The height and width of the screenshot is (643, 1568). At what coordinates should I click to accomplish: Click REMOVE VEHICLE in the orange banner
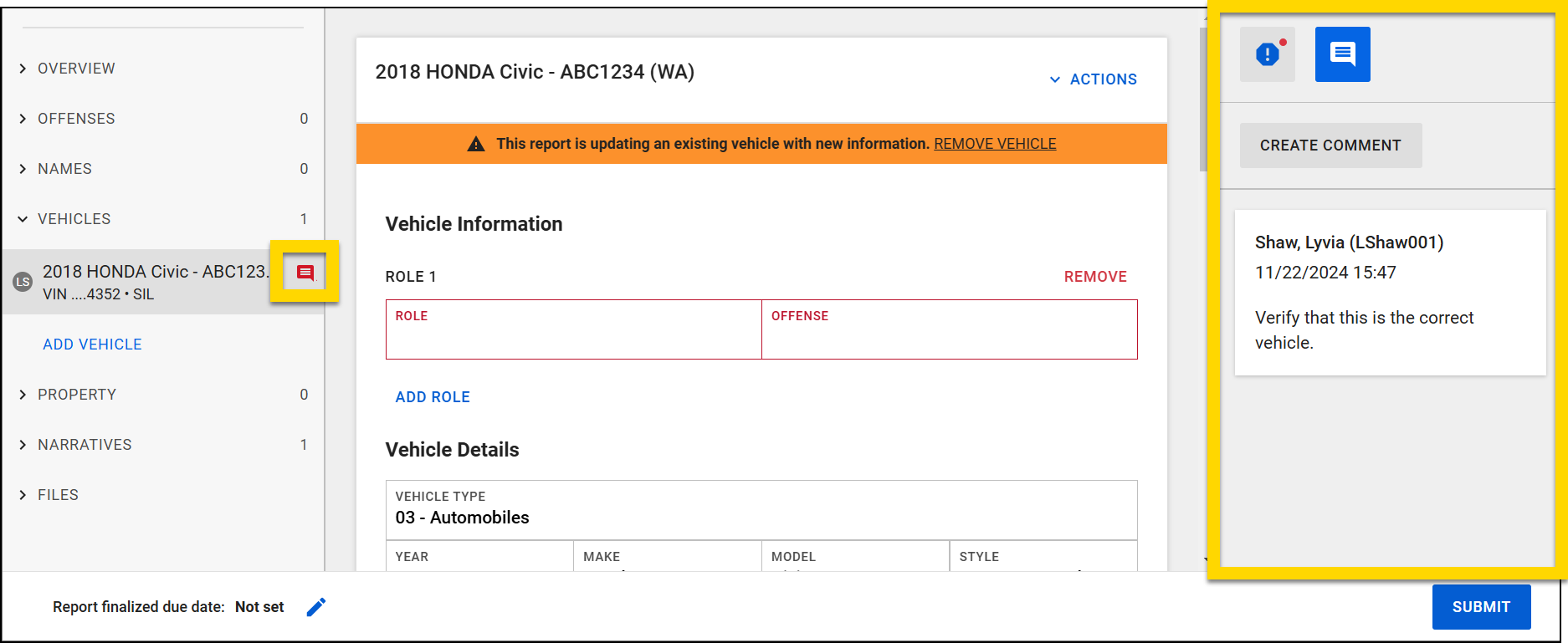(994, 143)
